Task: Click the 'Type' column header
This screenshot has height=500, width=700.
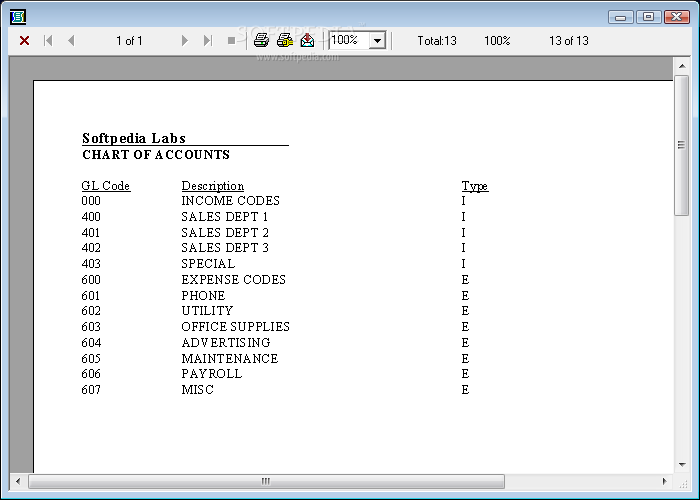Action: [475, 186]
